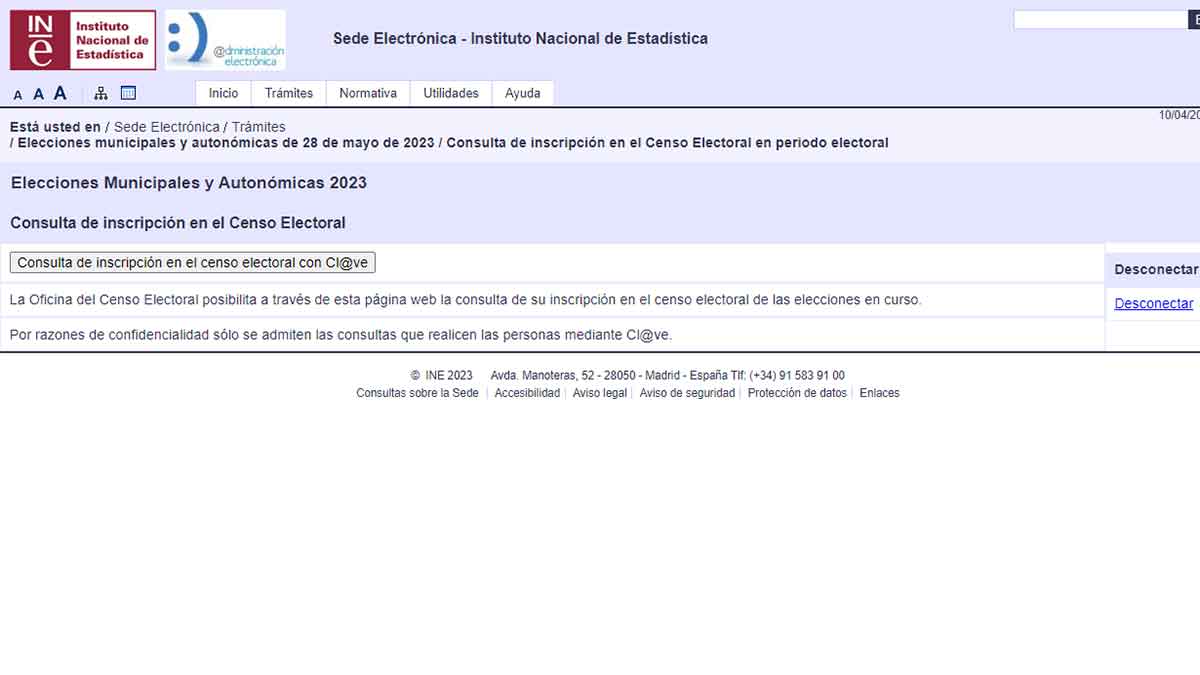Image resolution: width=1200 pixels, height=675 pixels.
Task: Select the smallest font size icon
Action: pyautogui.click(x=17, y=93)
